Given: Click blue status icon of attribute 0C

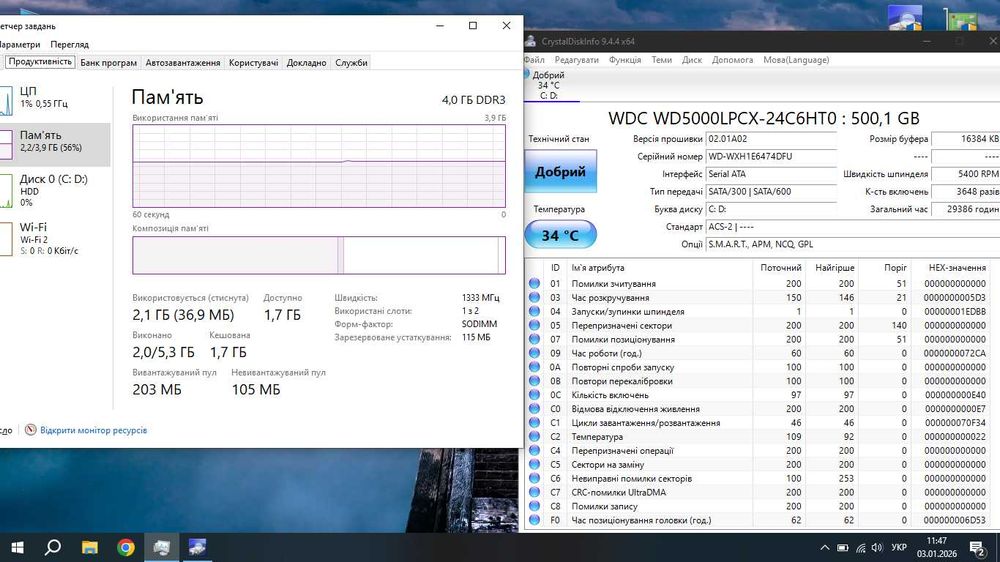Looking at the screenshot, I should point(534,395).
